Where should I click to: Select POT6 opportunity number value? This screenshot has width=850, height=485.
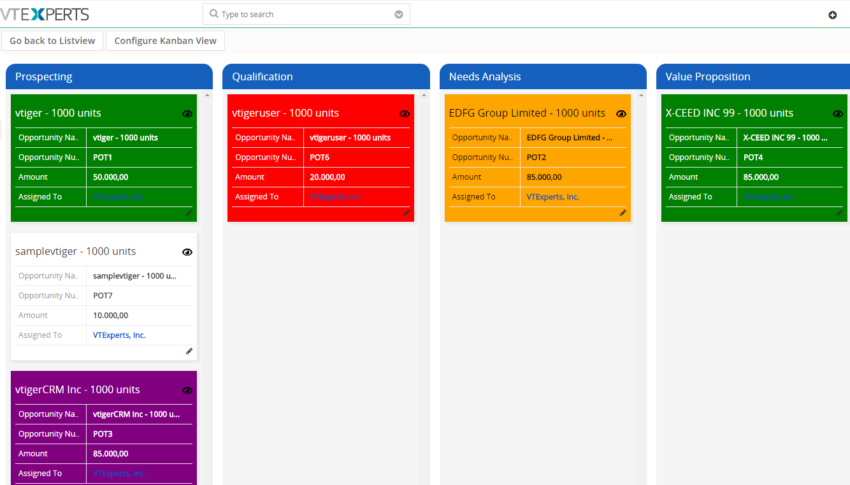pyautogui.click(x=319, y=157)
